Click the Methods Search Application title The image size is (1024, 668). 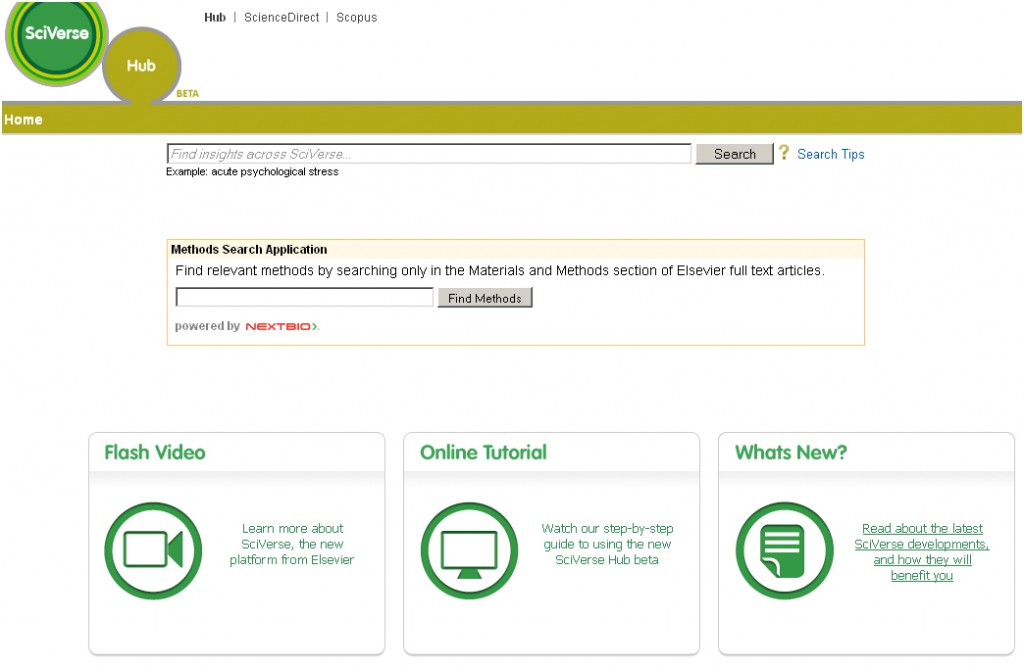click(x=249, y=249)
